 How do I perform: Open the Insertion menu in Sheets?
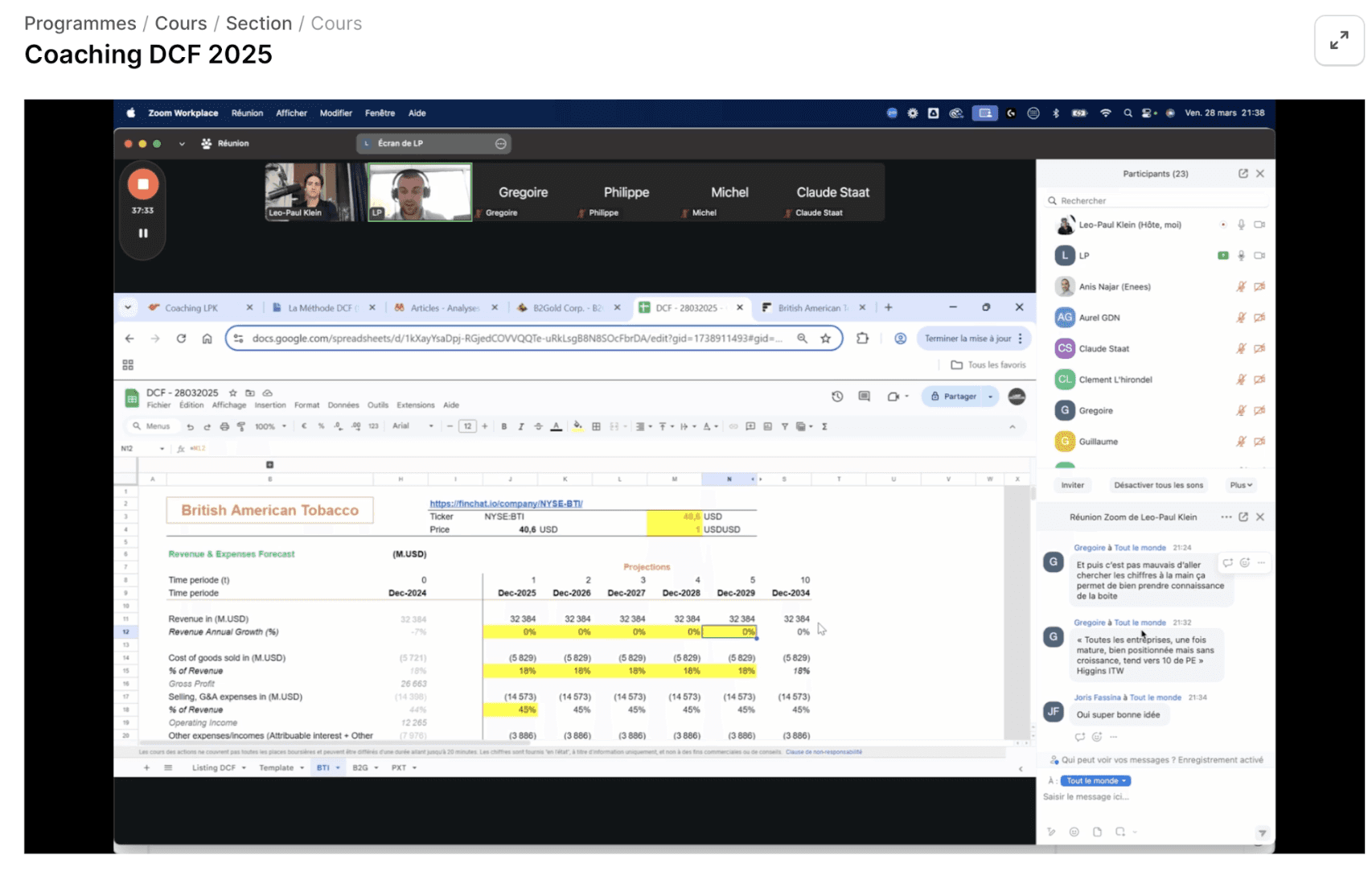click(270, 405)
